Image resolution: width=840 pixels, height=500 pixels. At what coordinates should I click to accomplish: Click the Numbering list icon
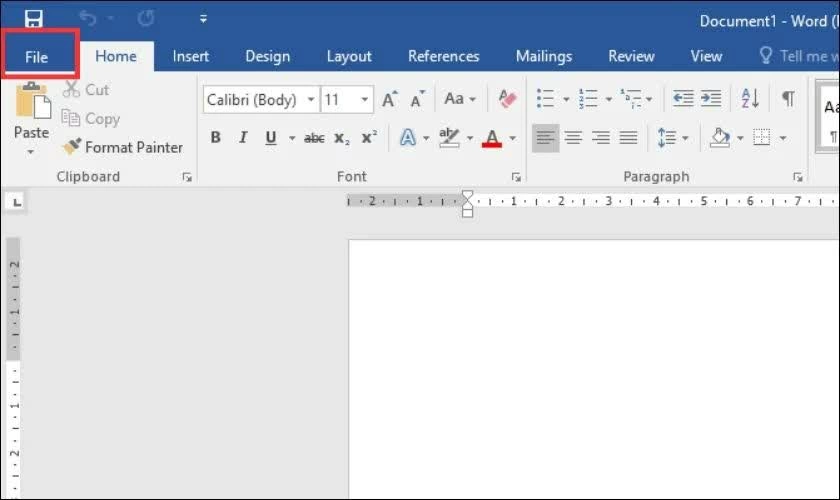tap(588, 99)
